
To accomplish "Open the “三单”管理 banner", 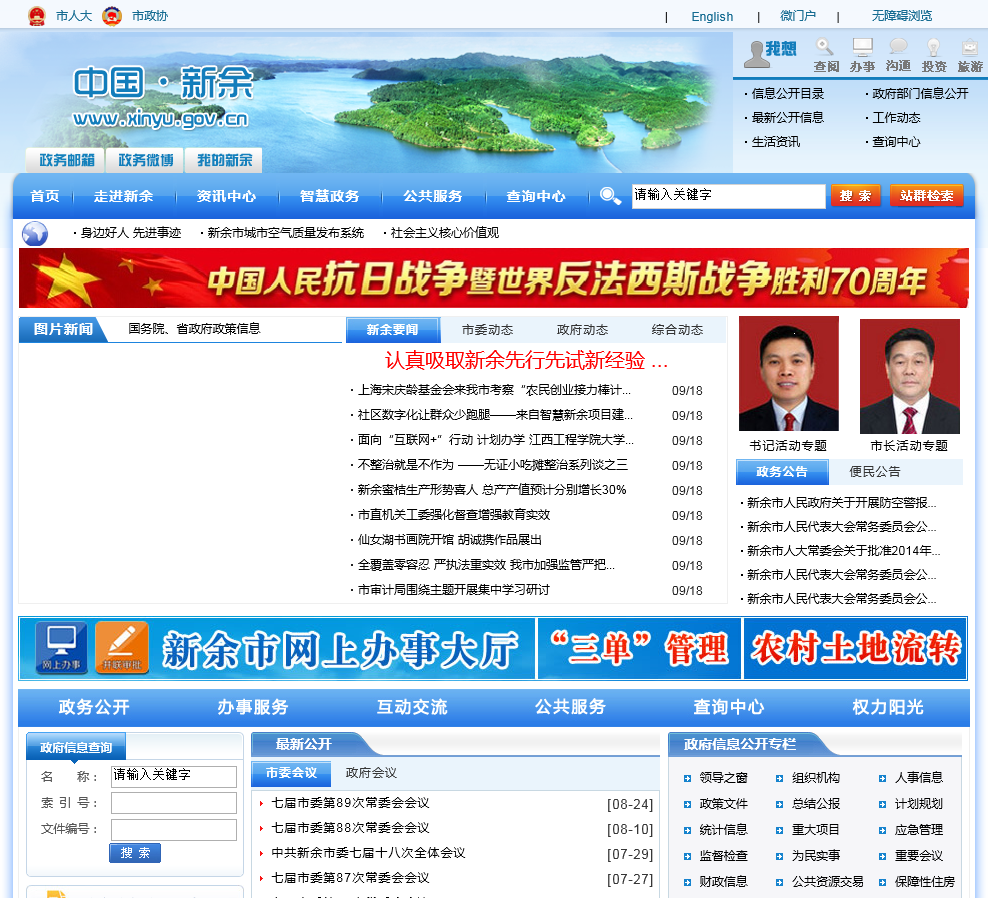I will (x=639, y=648).
